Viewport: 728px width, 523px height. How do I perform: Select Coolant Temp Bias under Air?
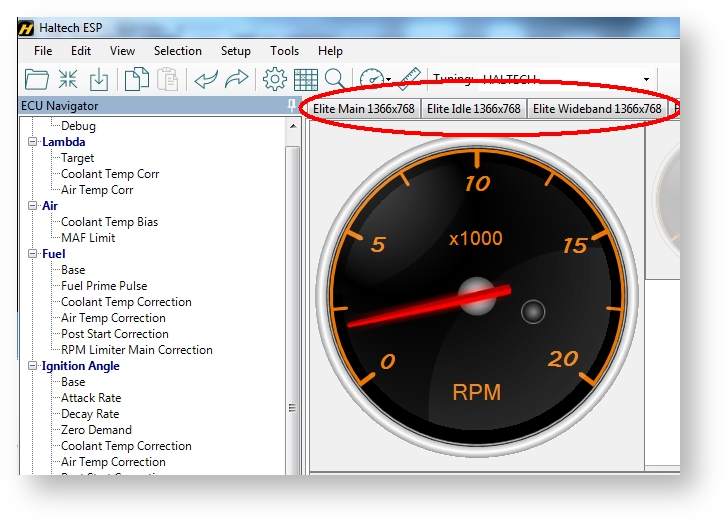110,222
